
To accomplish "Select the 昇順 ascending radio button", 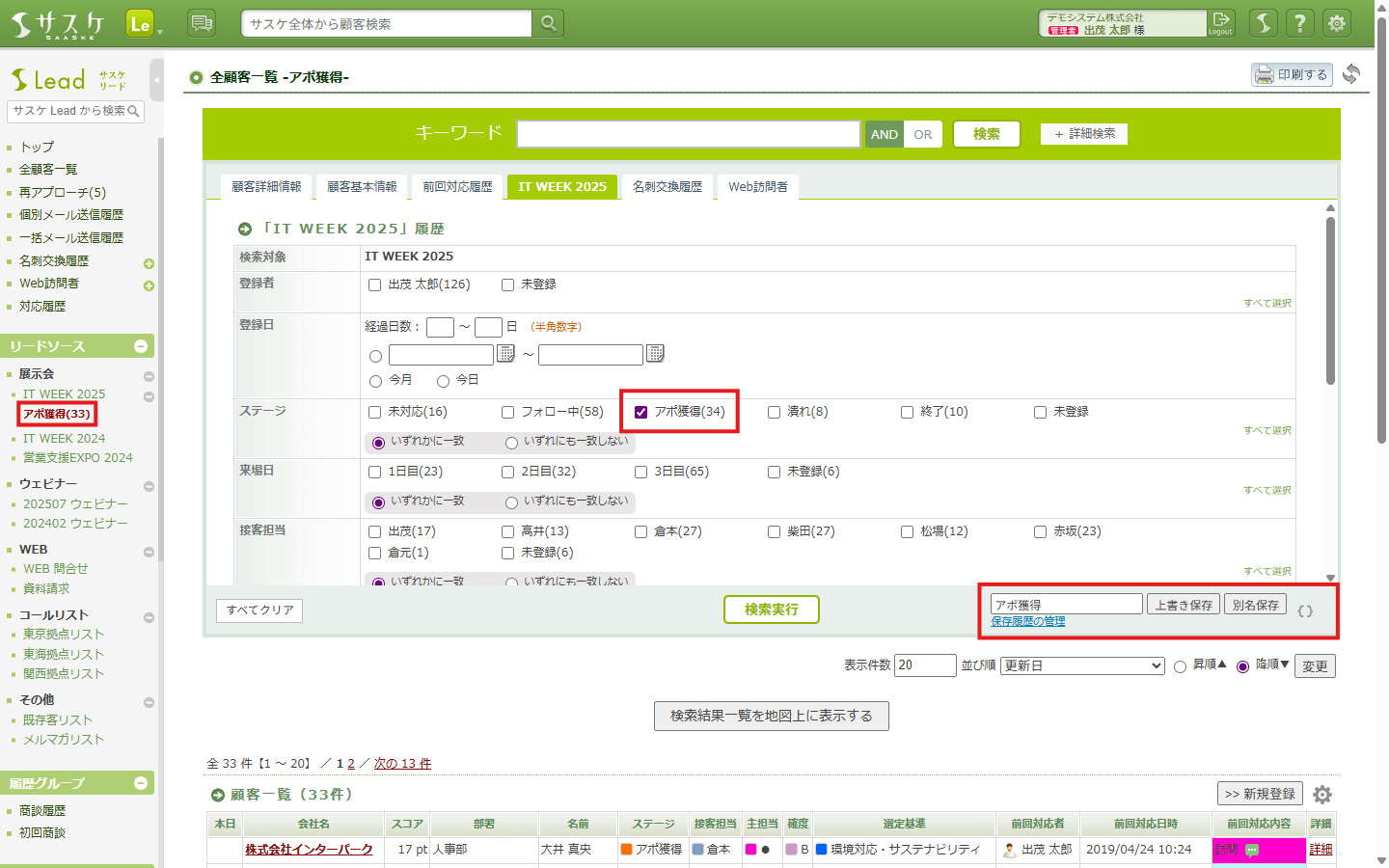I will (x=1180, y=666).
